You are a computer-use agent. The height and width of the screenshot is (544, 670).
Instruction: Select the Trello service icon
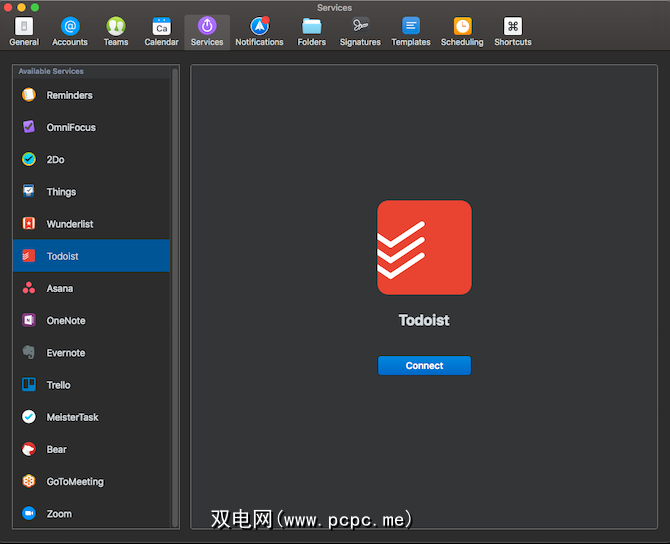point(28,385)
